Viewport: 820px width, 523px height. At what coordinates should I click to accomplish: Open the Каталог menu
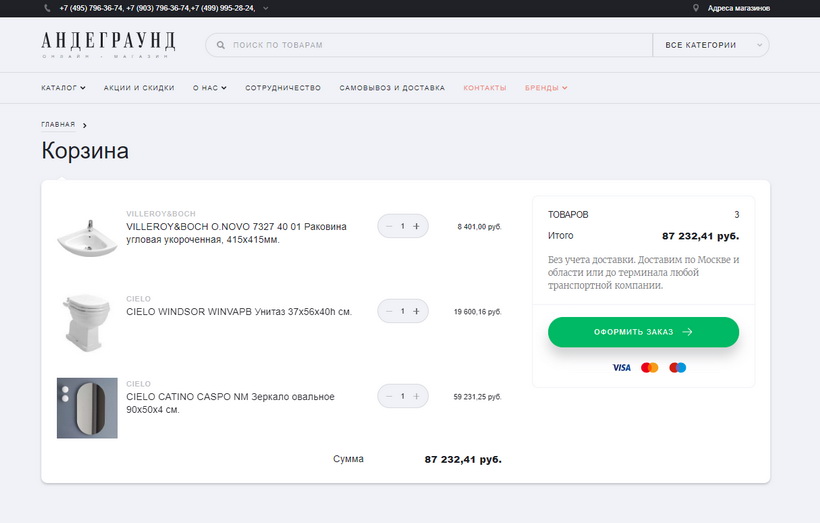click(63, 88)
